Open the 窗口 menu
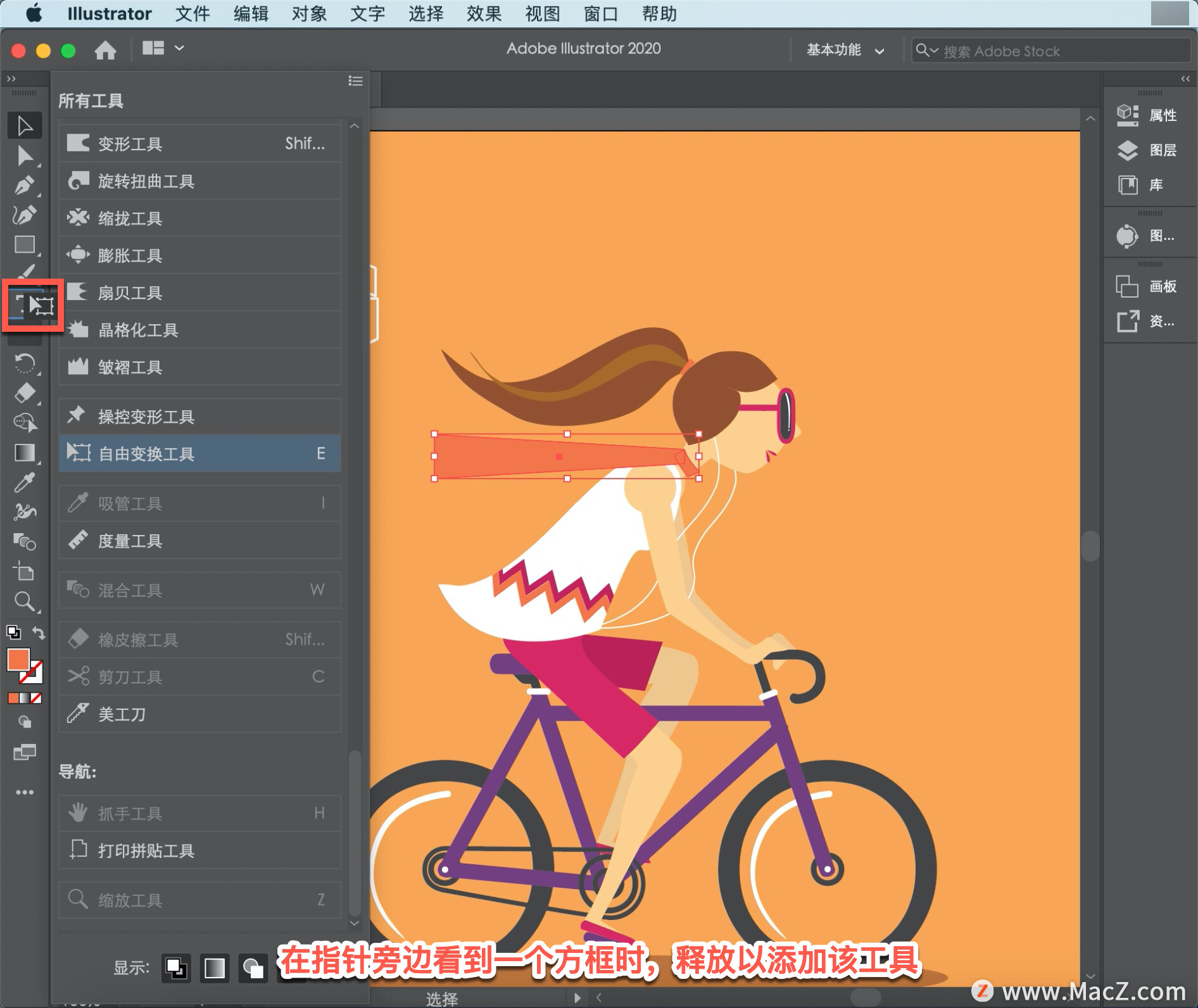Image resolution: width=1198 pixels, height=1008 pixels. (x=600, y=14)
